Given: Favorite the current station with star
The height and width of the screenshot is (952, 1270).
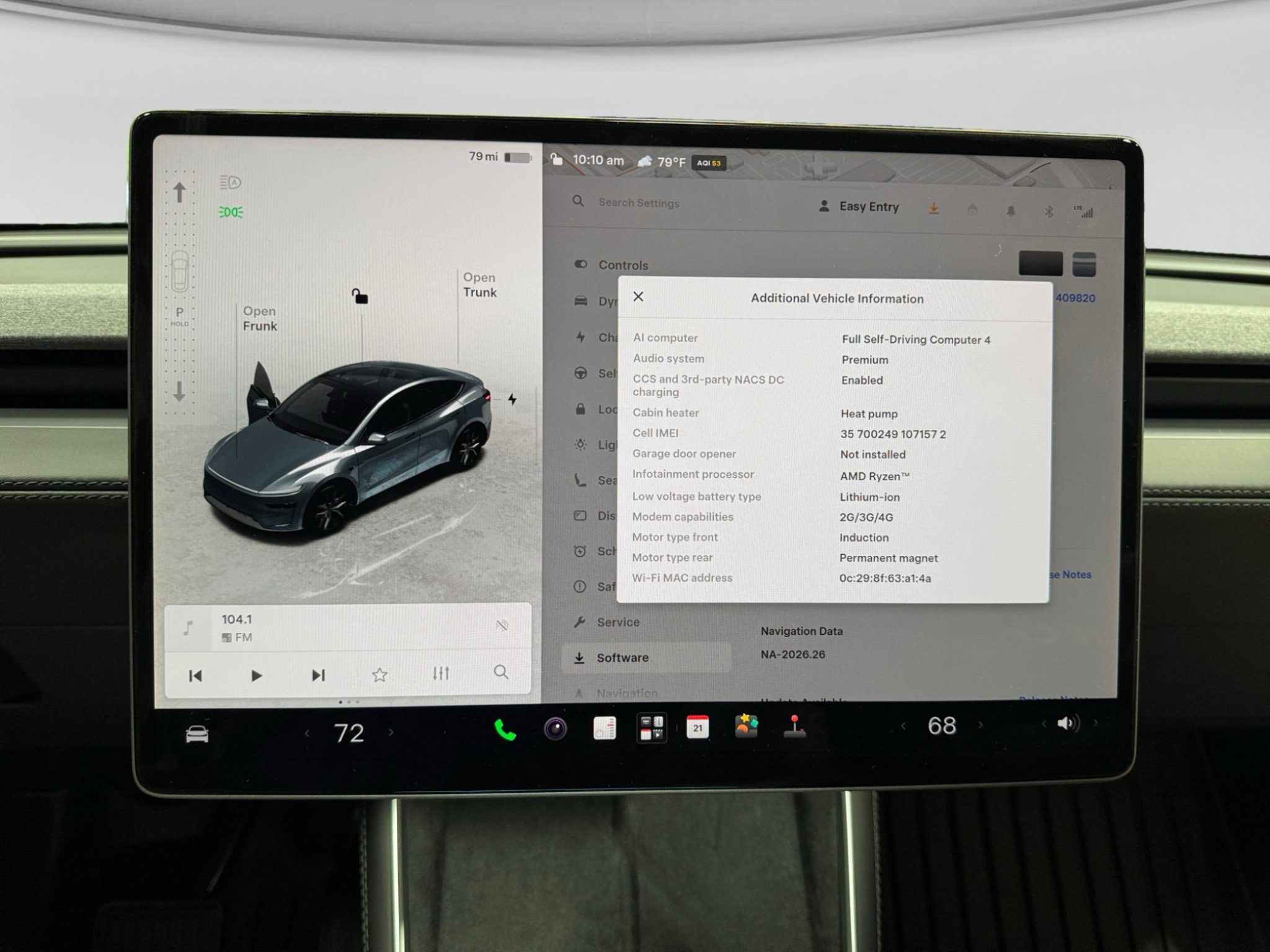Looking at the screenshot, I should coord(380,674).
